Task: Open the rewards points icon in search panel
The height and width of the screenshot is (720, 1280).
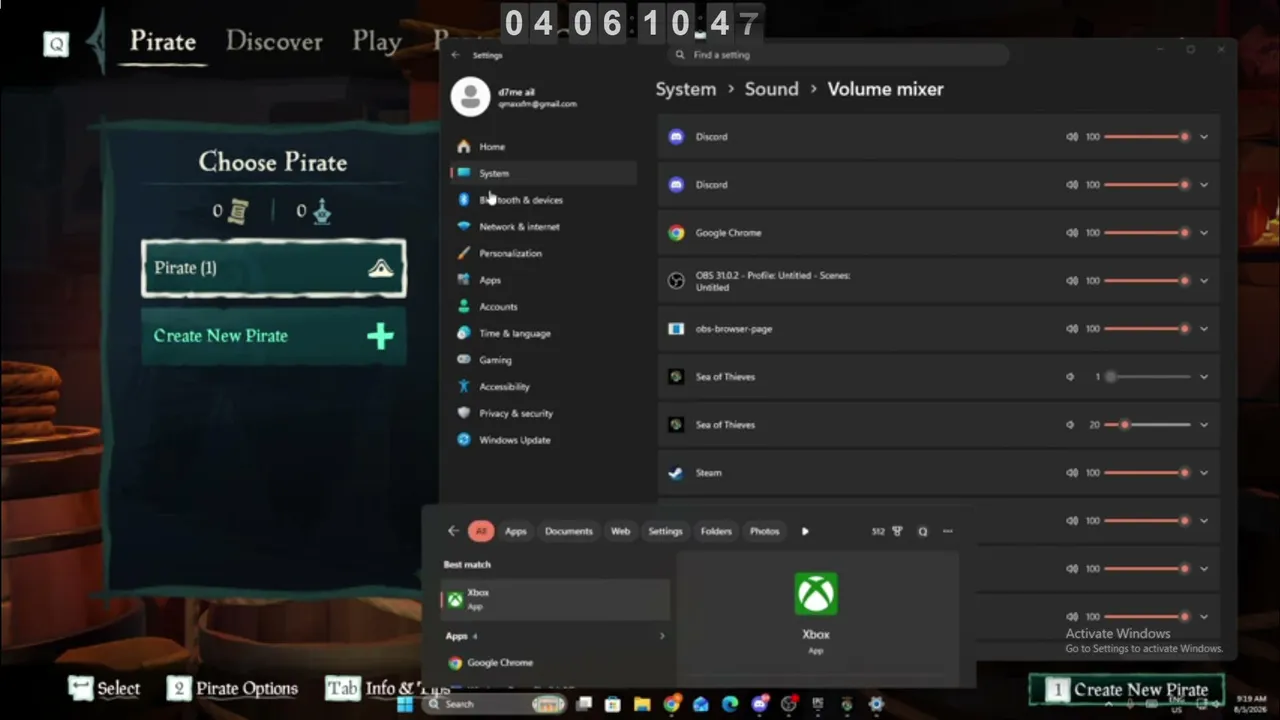Action: [x=897, y=531]
